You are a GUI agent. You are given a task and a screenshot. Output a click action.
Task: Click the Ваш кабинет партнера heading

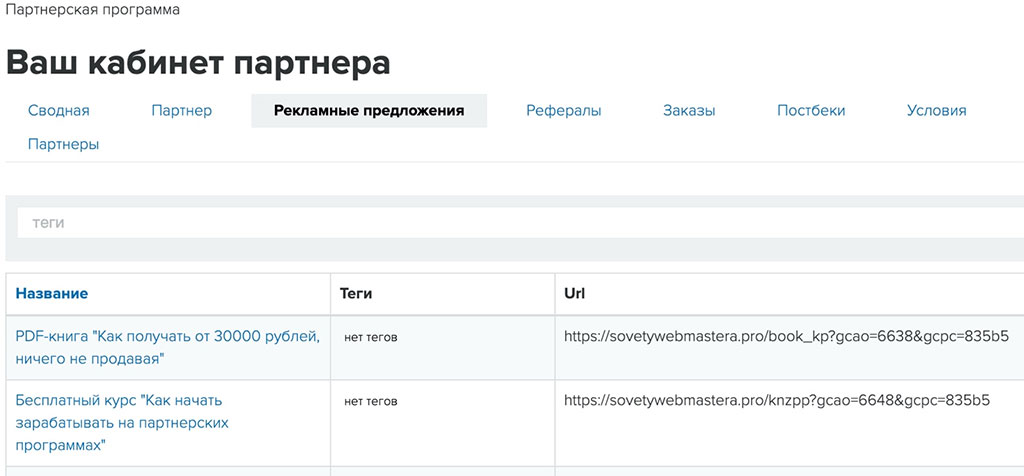(198, 62)
